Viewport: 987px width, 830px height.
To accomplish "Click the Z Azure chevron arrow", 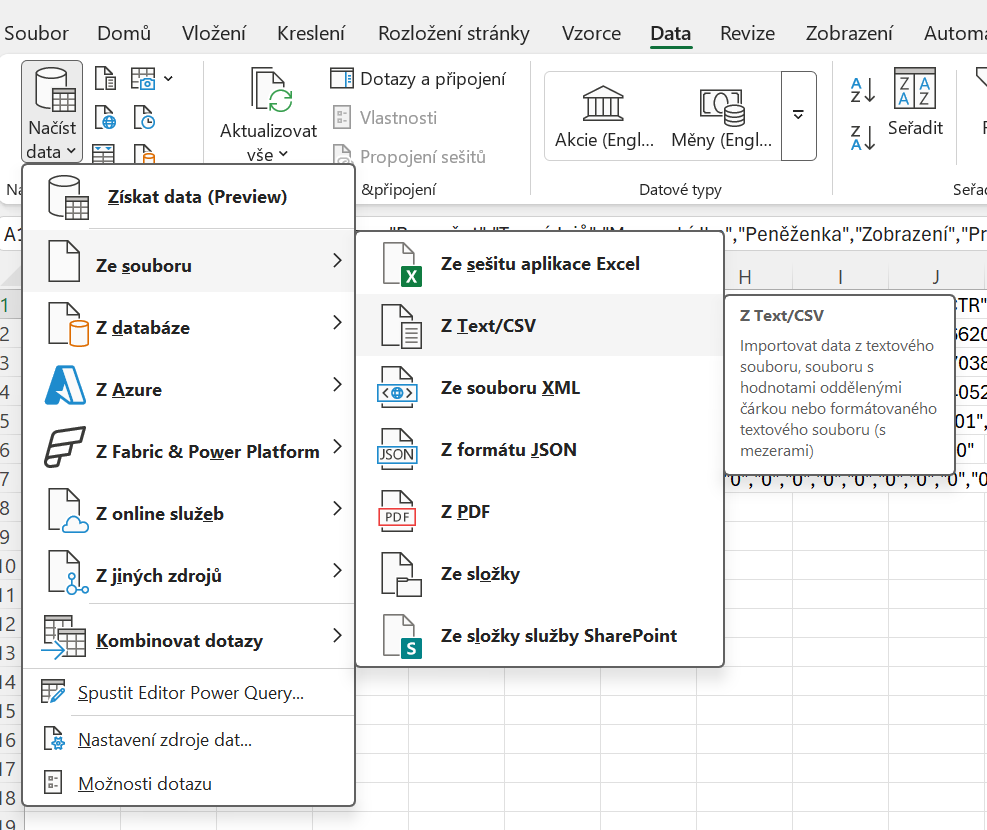I will 337,384.
